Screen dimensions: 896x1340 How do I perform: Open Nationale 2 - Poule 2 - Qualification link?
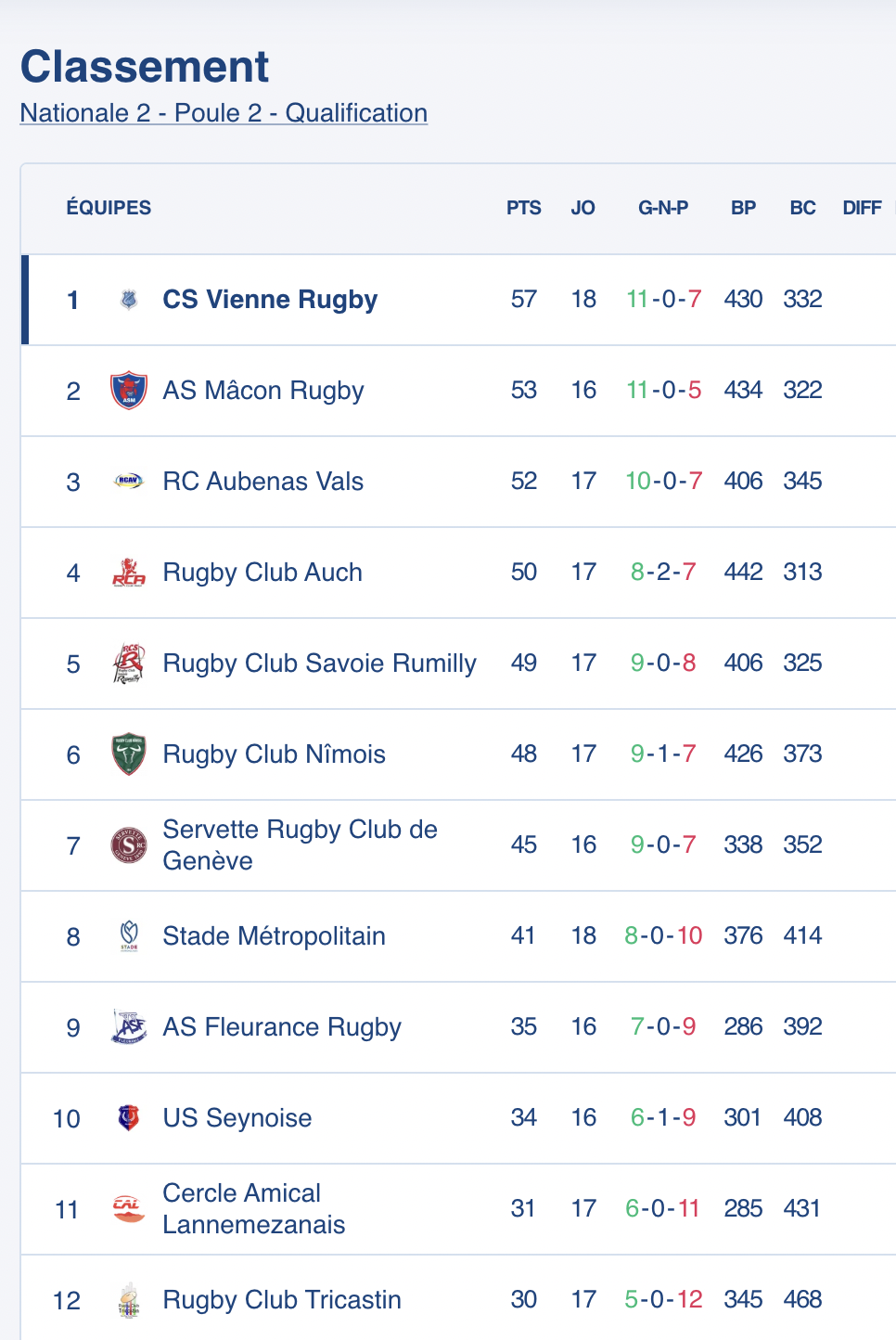(x=224, y=113)
